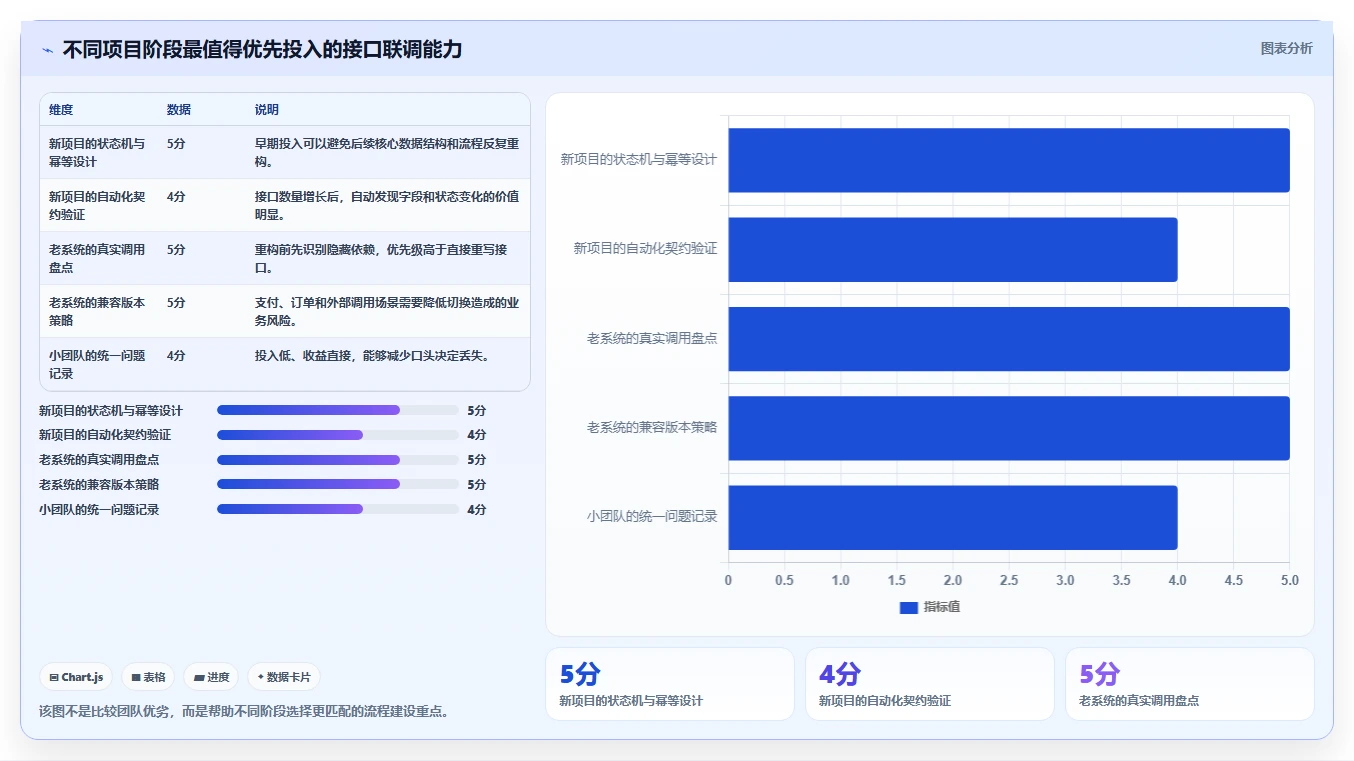
Task: Click the 说明 column header
Action: (267, 110)
